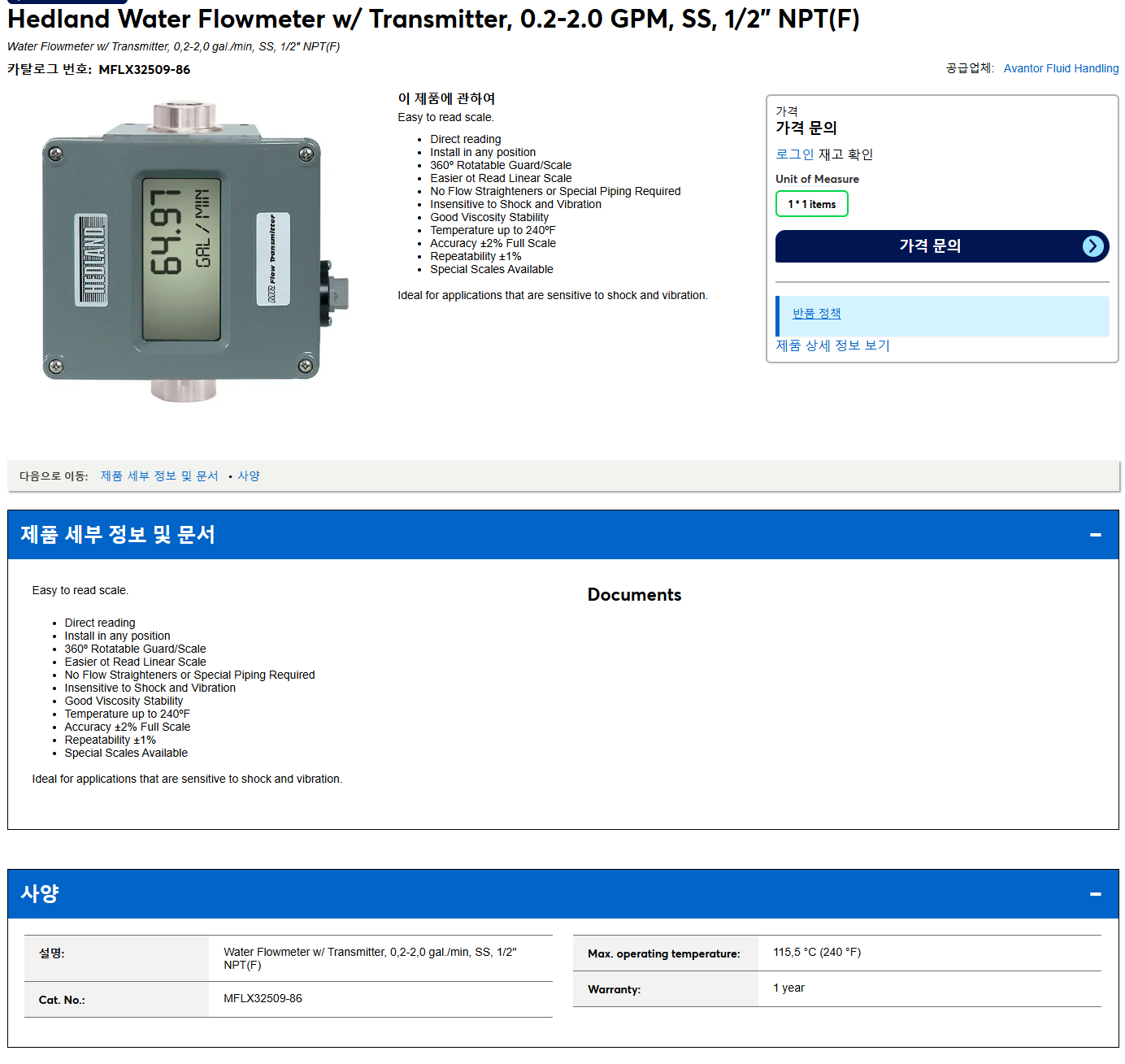Viewport: 1125px width, 1064px height.
Task: Click '360° Rotatable Guard/Scale' in top list
Action: (x=501, y=165)
